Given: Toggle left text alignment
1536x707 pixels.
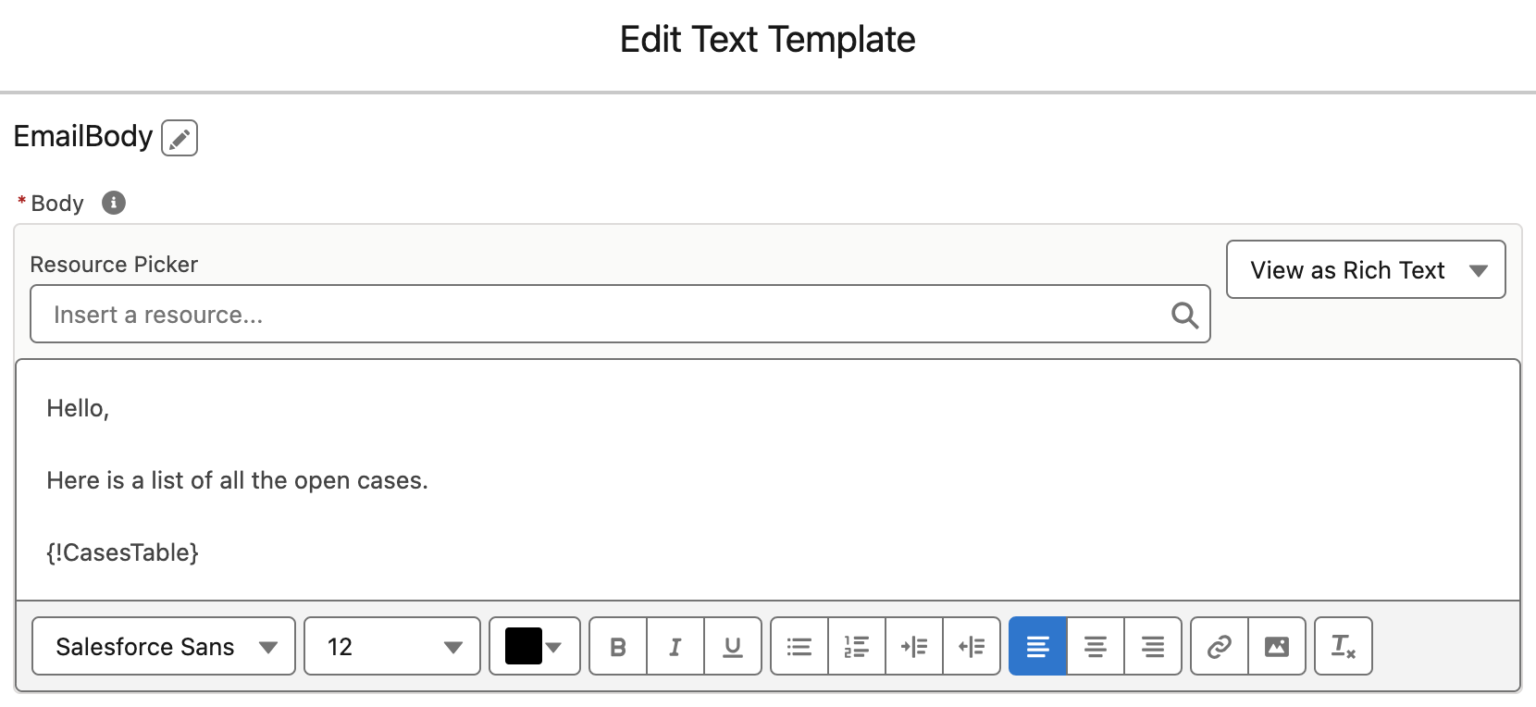Looking at the screenshot, I should point(1037,646).
